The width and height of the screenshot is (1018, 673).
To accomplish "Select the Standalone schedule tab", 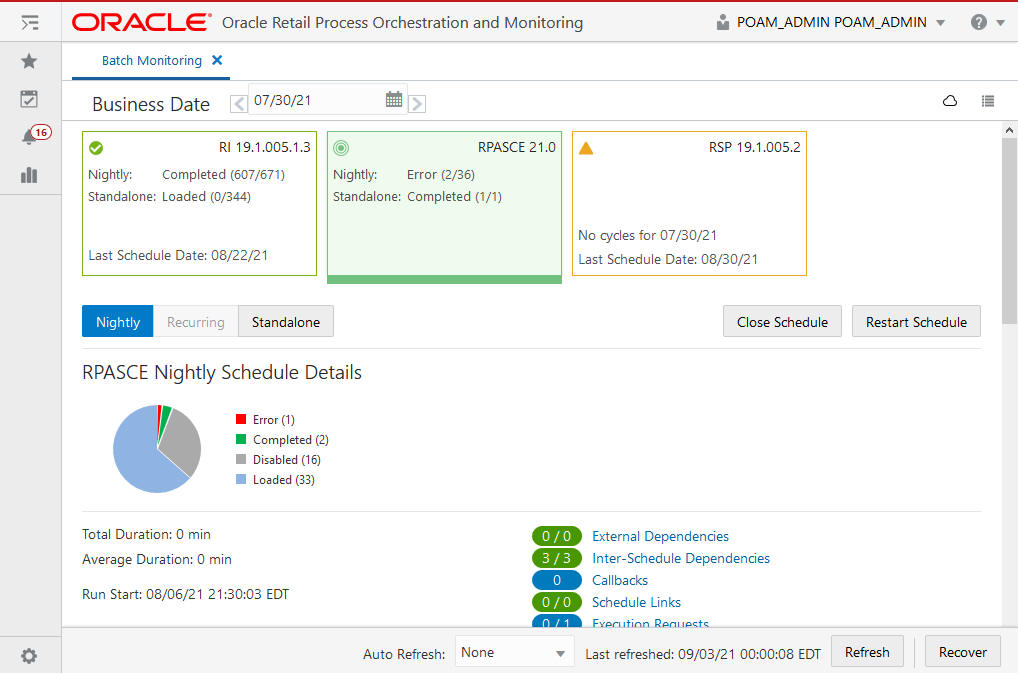I will click(286, 322).
